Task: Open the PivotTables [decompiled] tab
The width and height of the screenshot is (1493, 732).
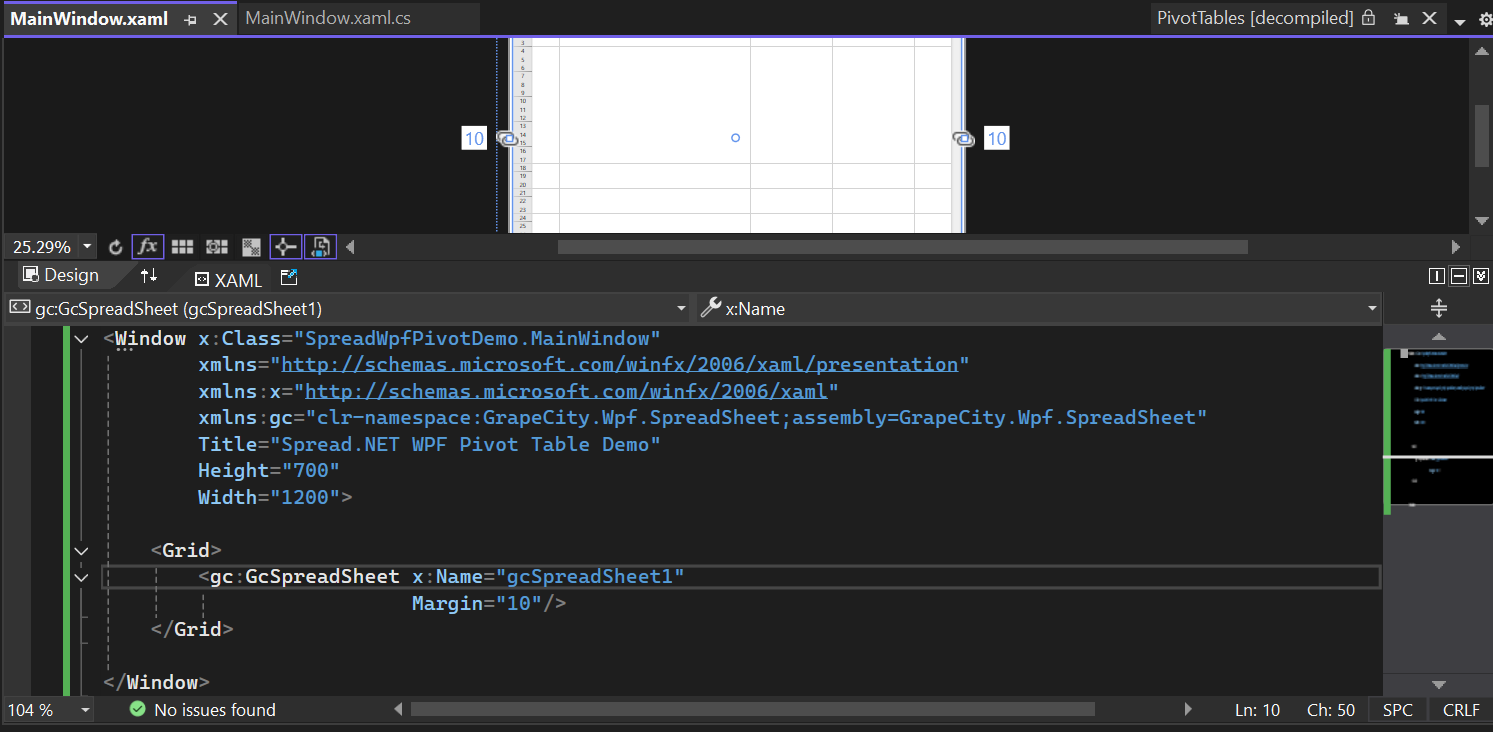Action: (1254, 18)
